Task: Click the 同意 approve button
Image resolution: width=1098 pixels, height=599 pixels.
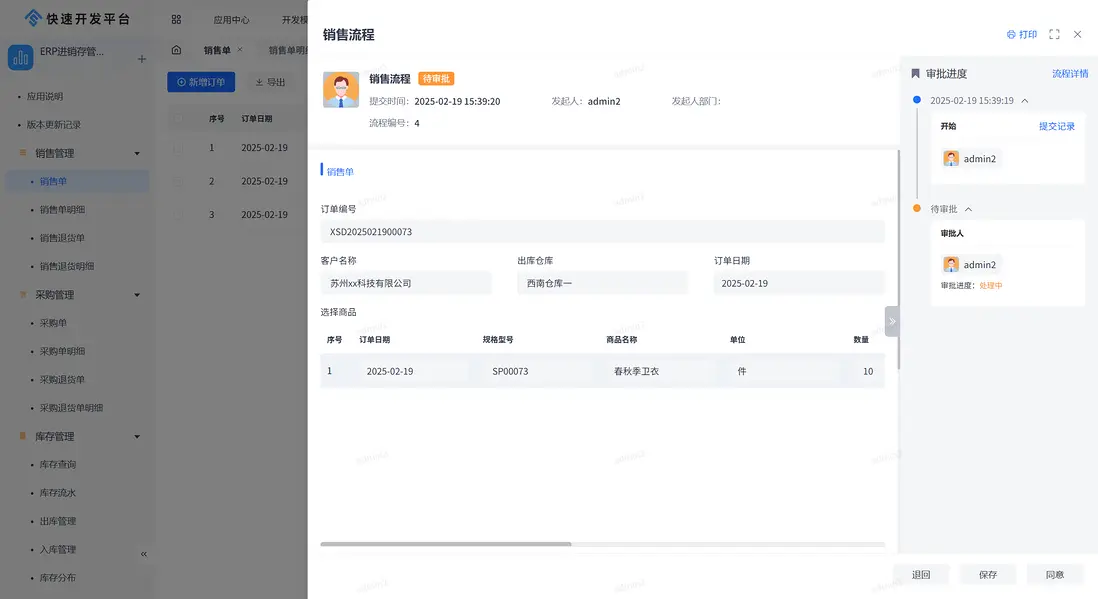Action: [1055, 574]
